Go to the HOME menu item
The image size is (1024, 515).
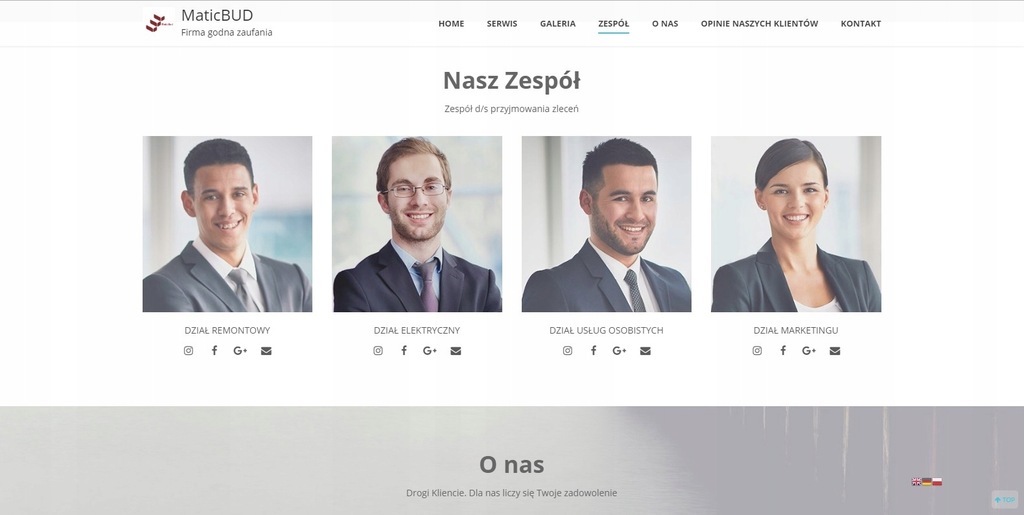tap(451, 23)
